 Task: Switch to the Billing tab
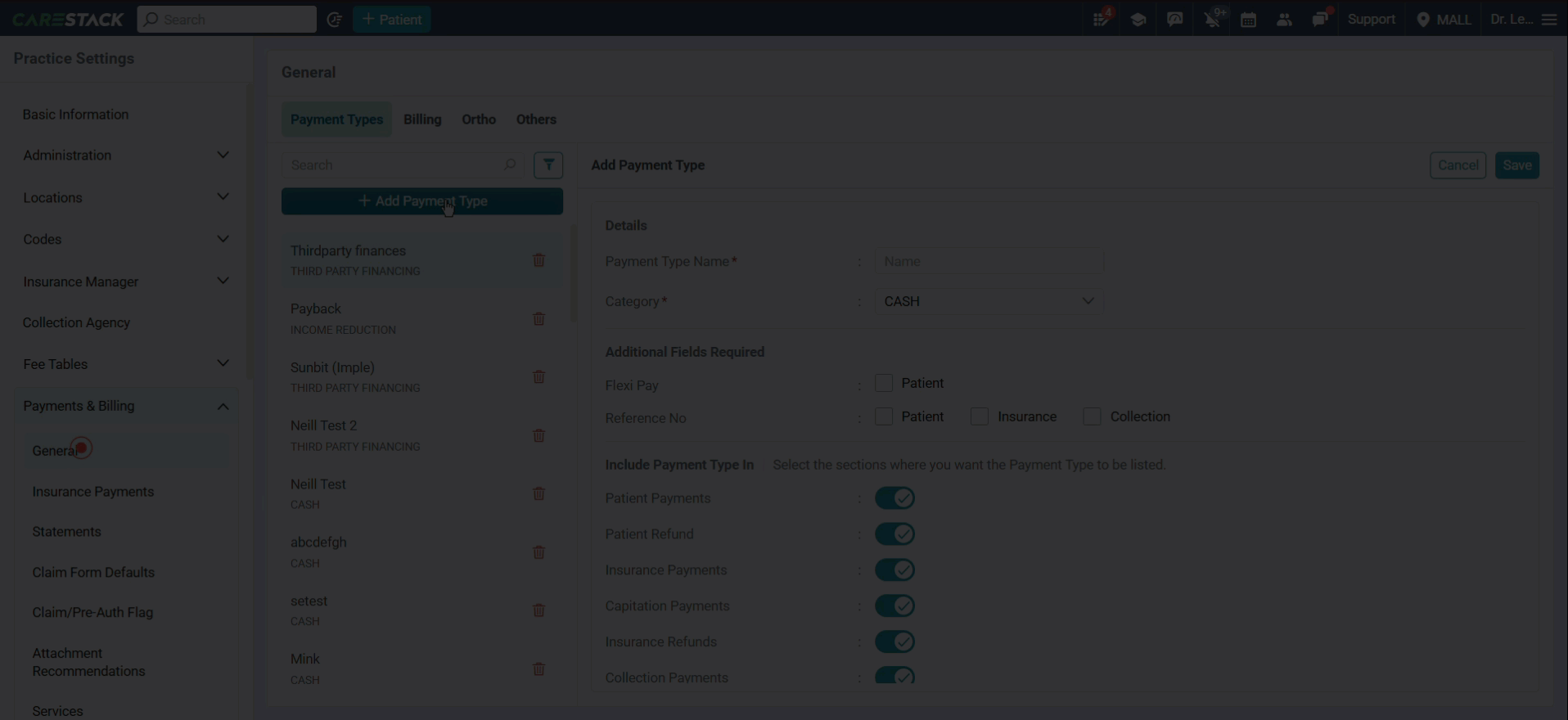coord(422,119)
